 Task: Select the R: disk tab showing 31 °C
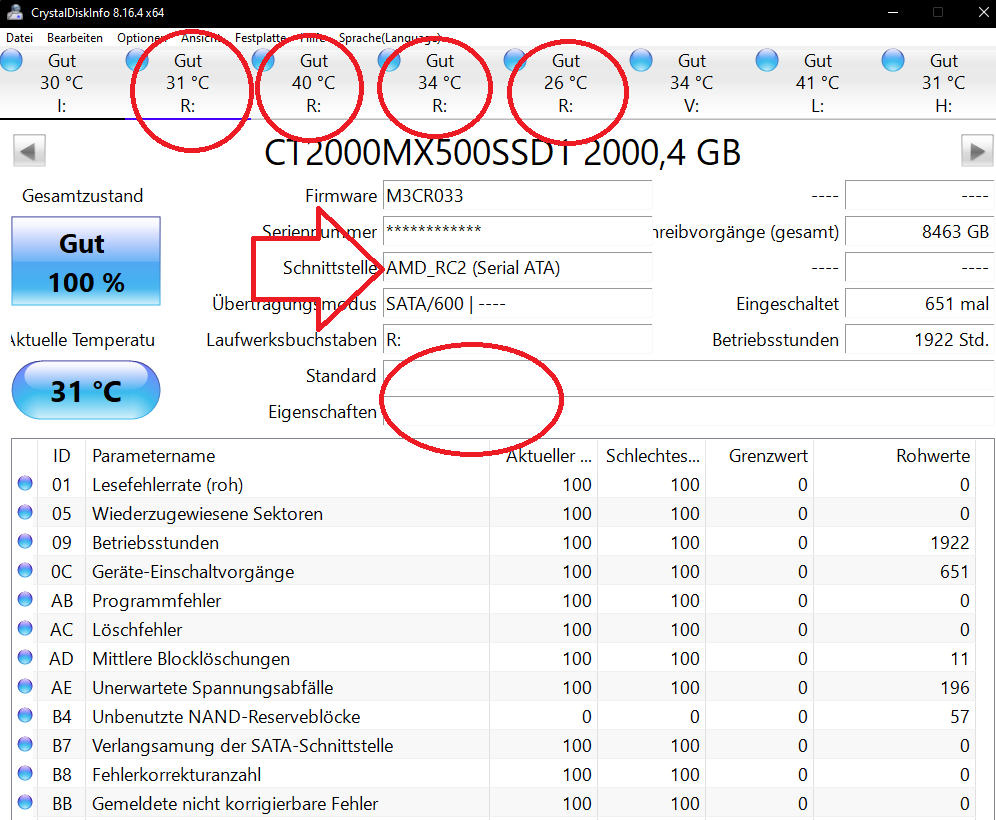(188, 83)
